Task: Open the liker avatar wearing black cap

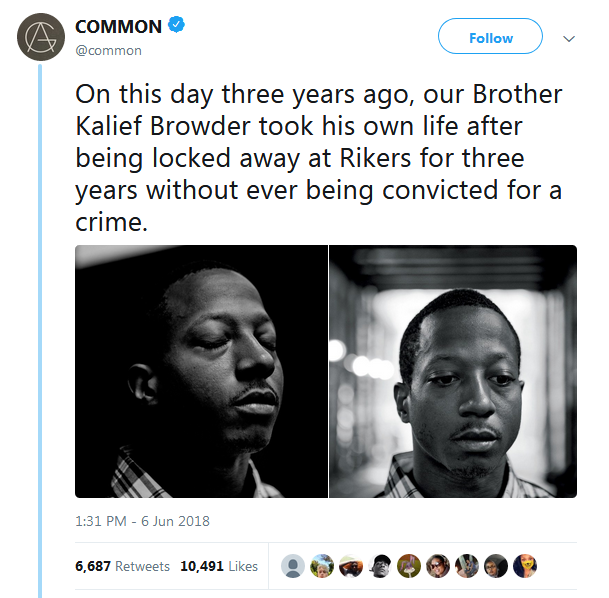Action: click(x=380, y=566)
